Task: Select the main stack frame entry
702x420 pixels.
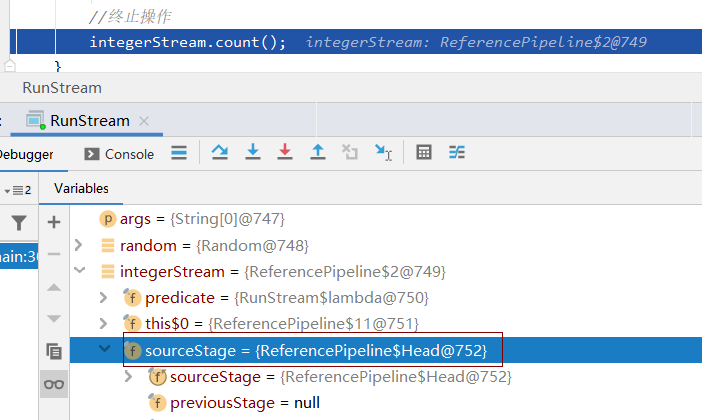Action: click(19, 257)
